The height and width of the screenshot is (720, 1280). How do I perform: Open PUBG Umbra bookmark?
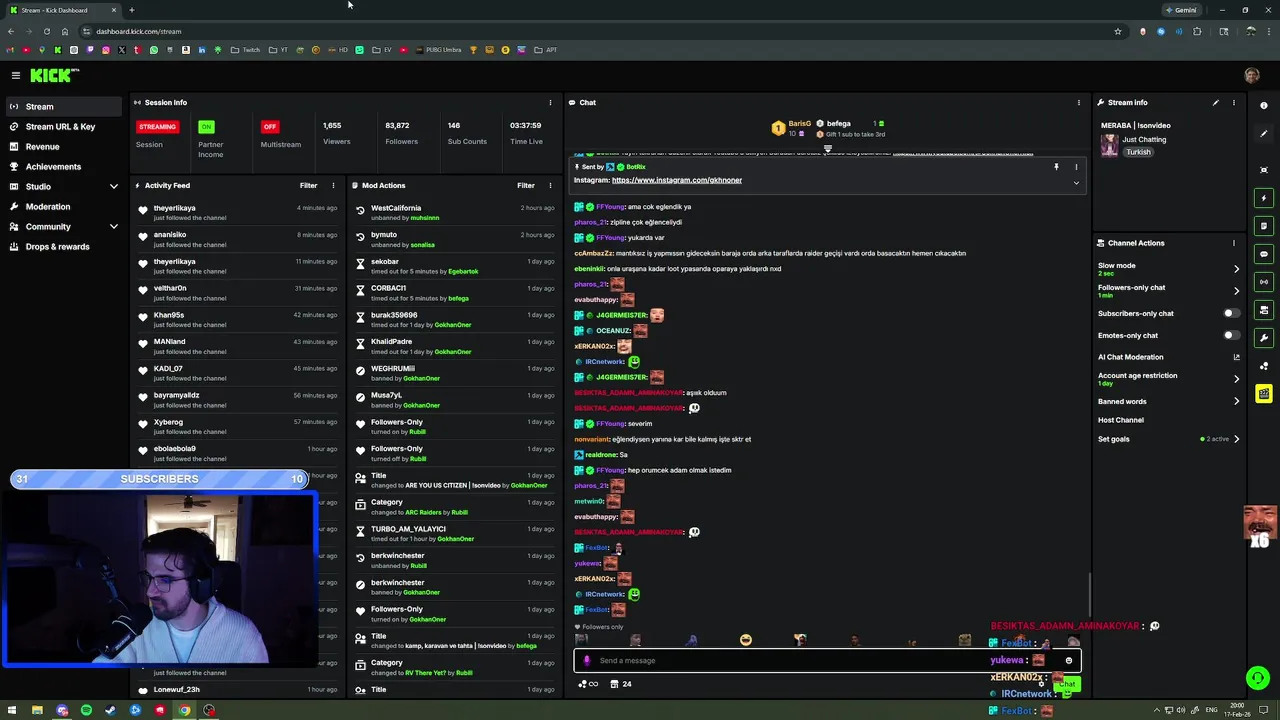click(438, 50)
